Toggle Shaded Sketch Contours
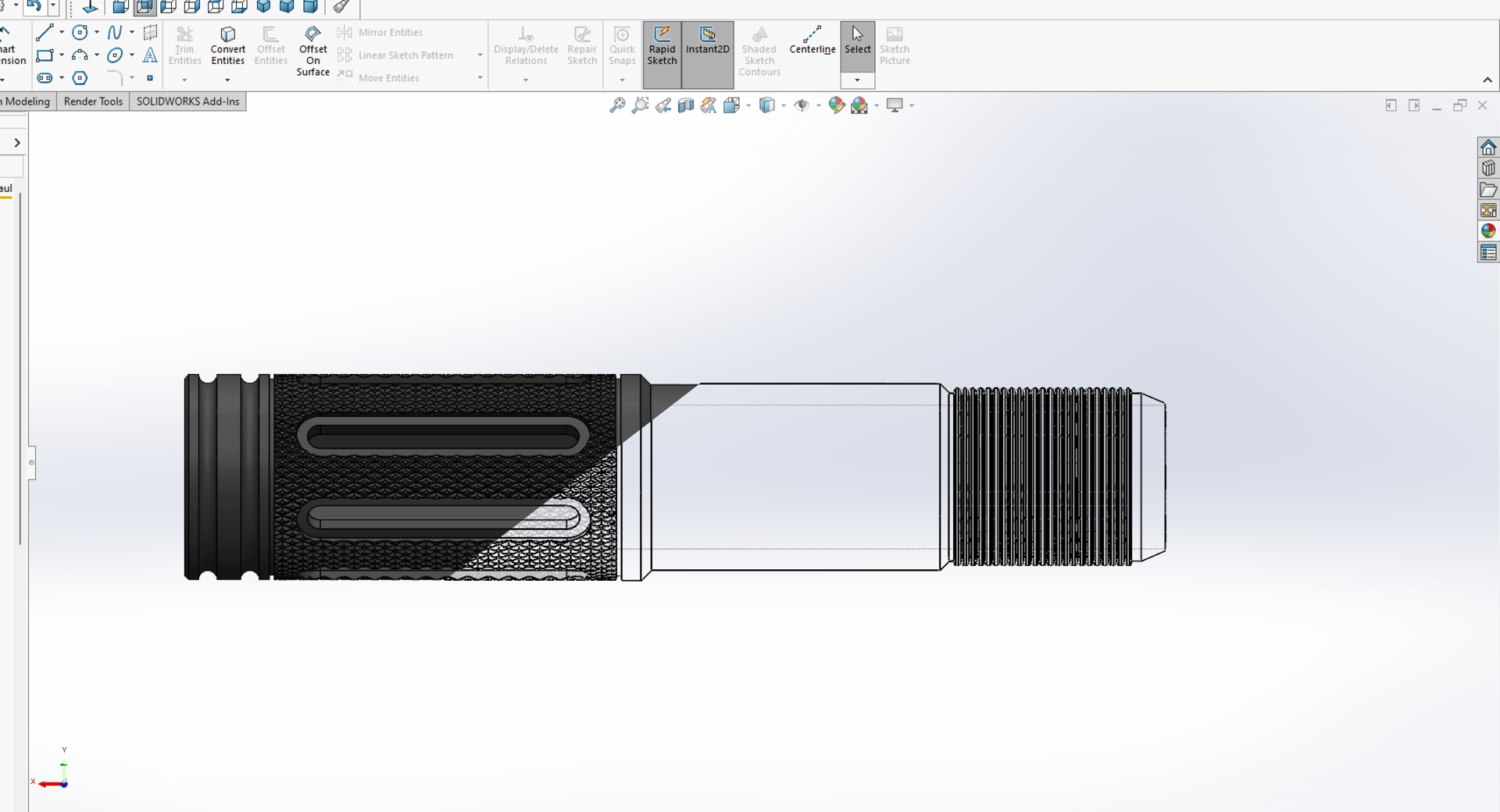Image resolution: width=1500 pixels, height=812 pixels. [759, 52]
